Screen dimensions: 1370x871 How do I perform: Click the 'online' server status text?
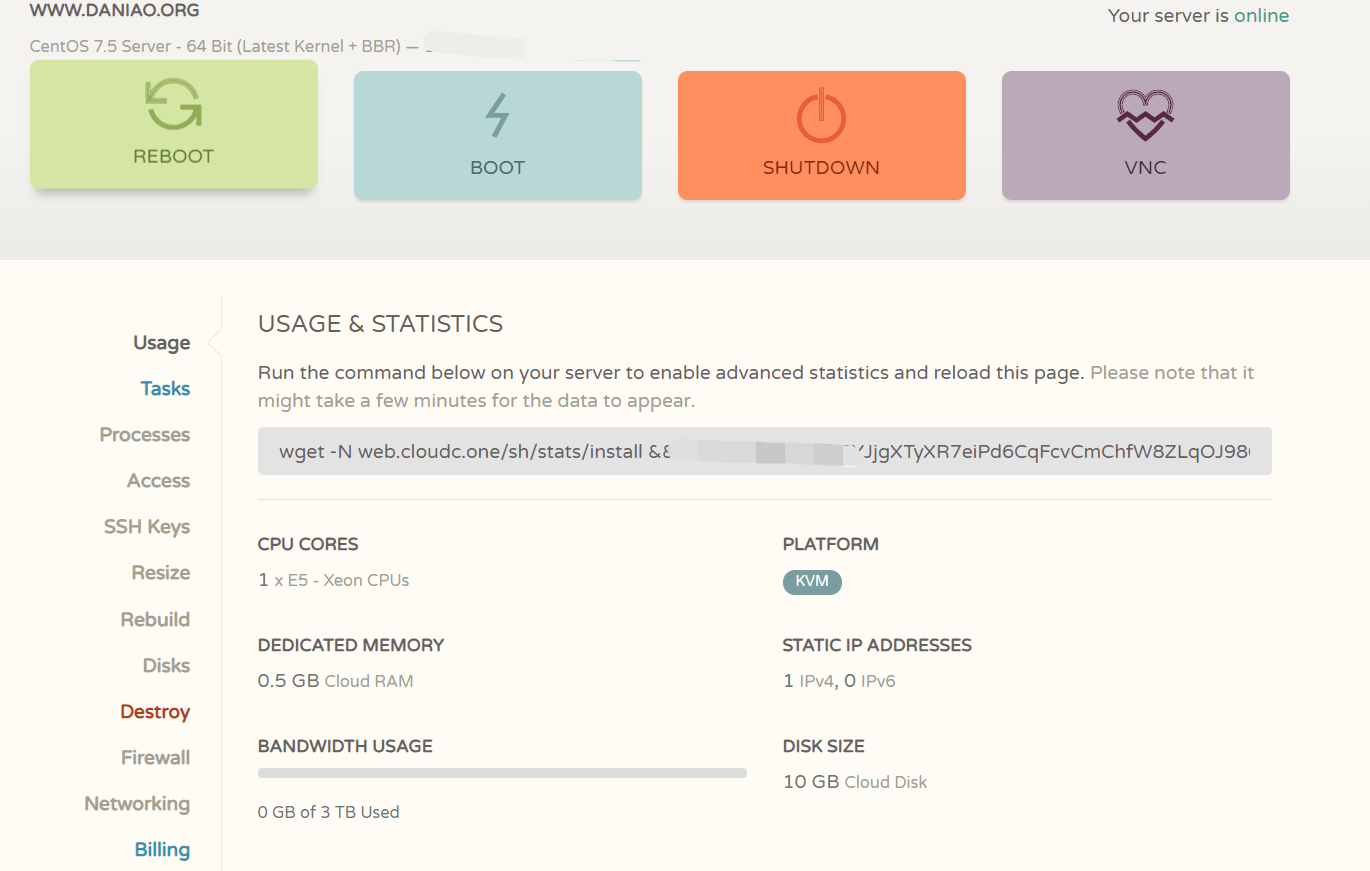coord(1261,16)
